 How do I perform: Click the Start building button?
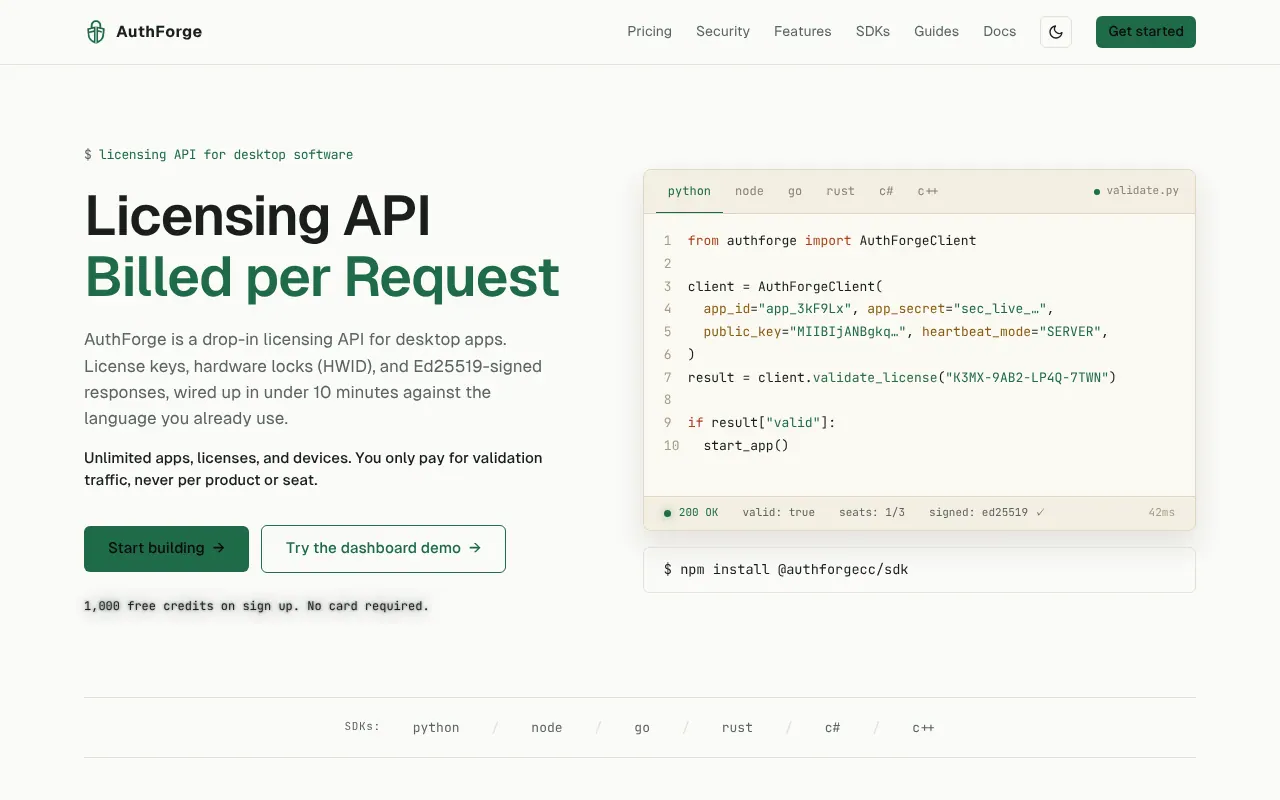[x=166, y=549]
